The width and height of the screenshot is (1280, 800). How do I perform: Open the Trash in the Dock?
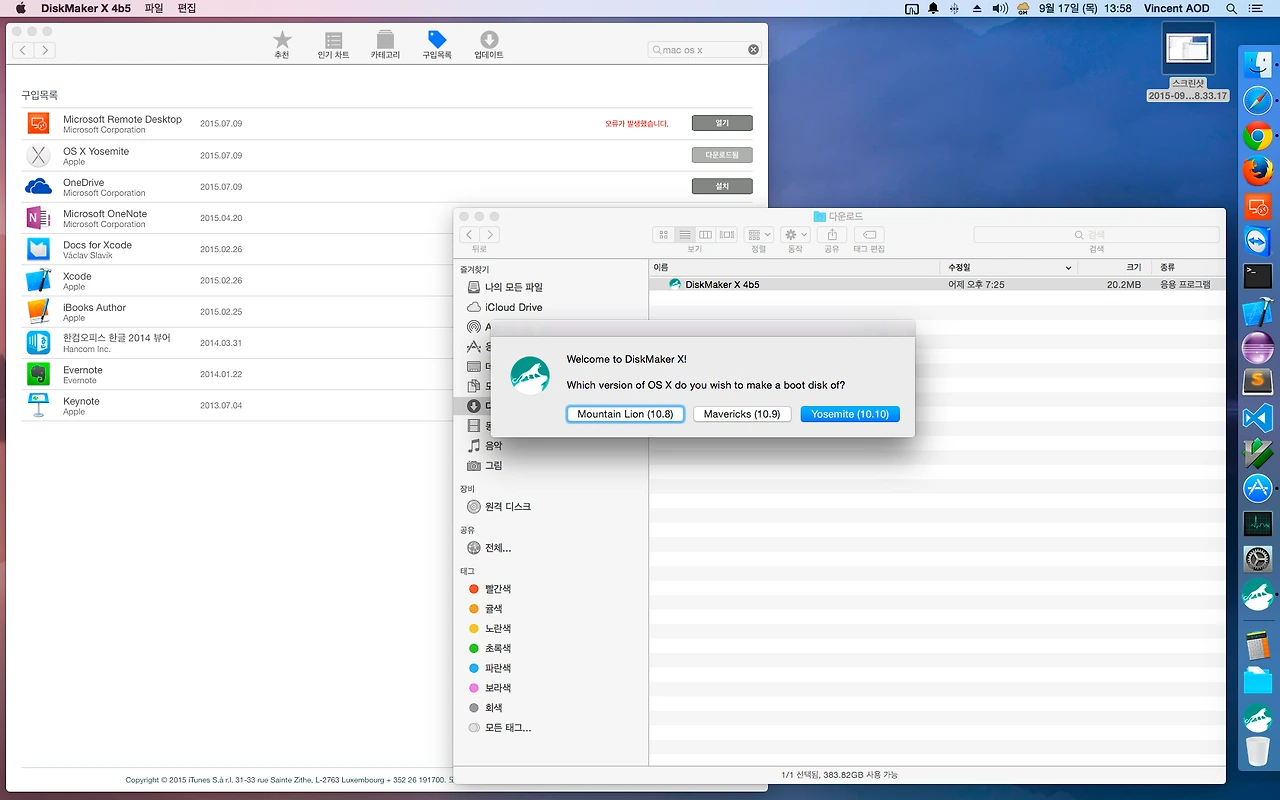pyautogui.click(x=1257, y=750)
